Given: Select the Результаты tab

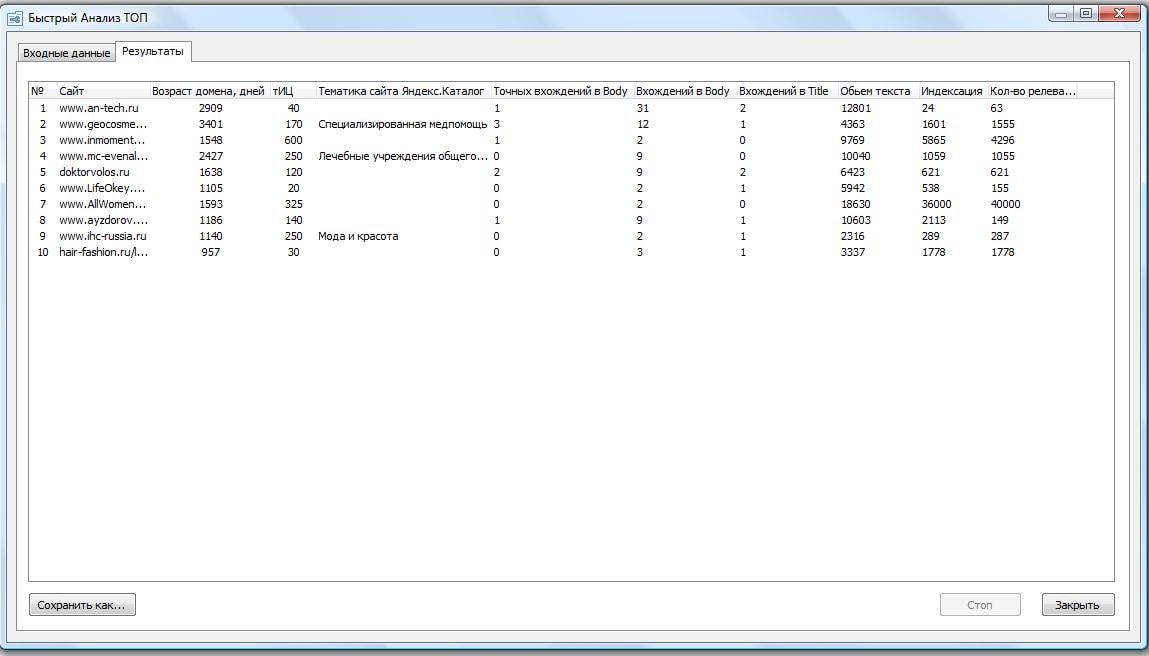Looking at the screenshot, I should coord(153,51).
